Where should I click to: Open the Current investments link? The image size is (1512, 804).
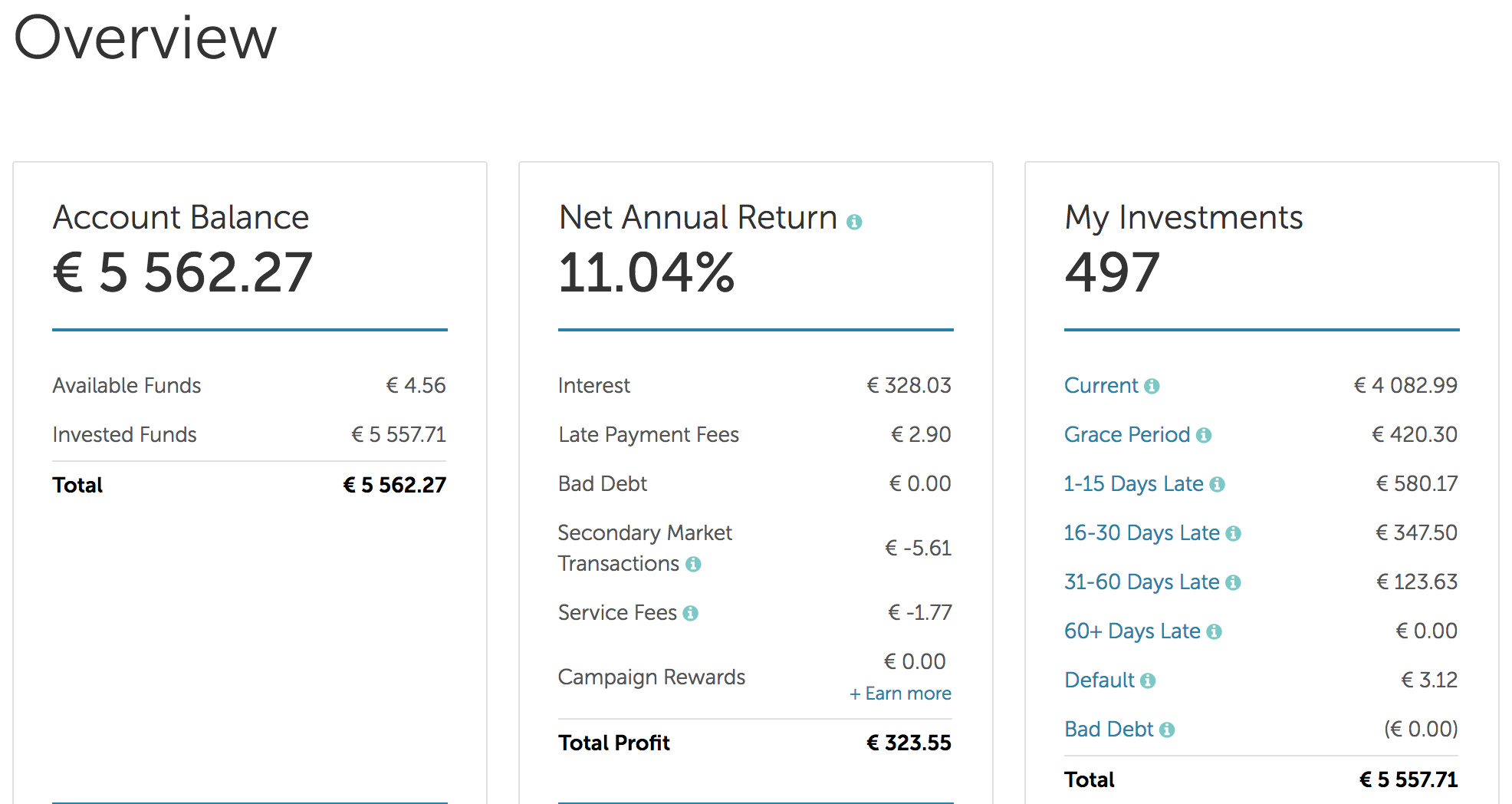[1101, 385]
